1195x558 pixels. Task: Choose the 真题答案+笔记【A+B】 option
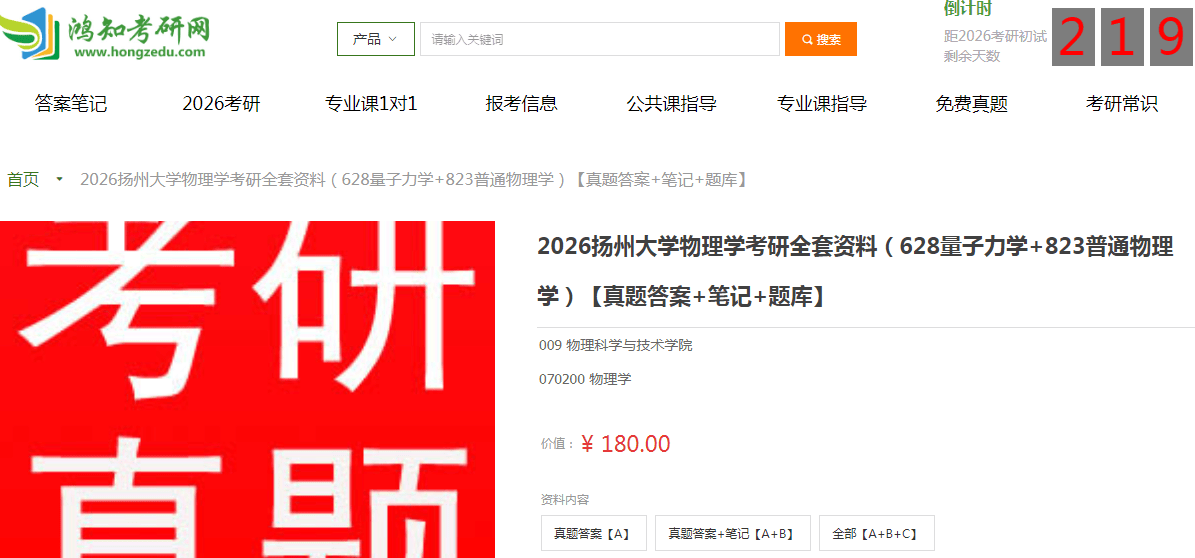click(x=732, y=533)
